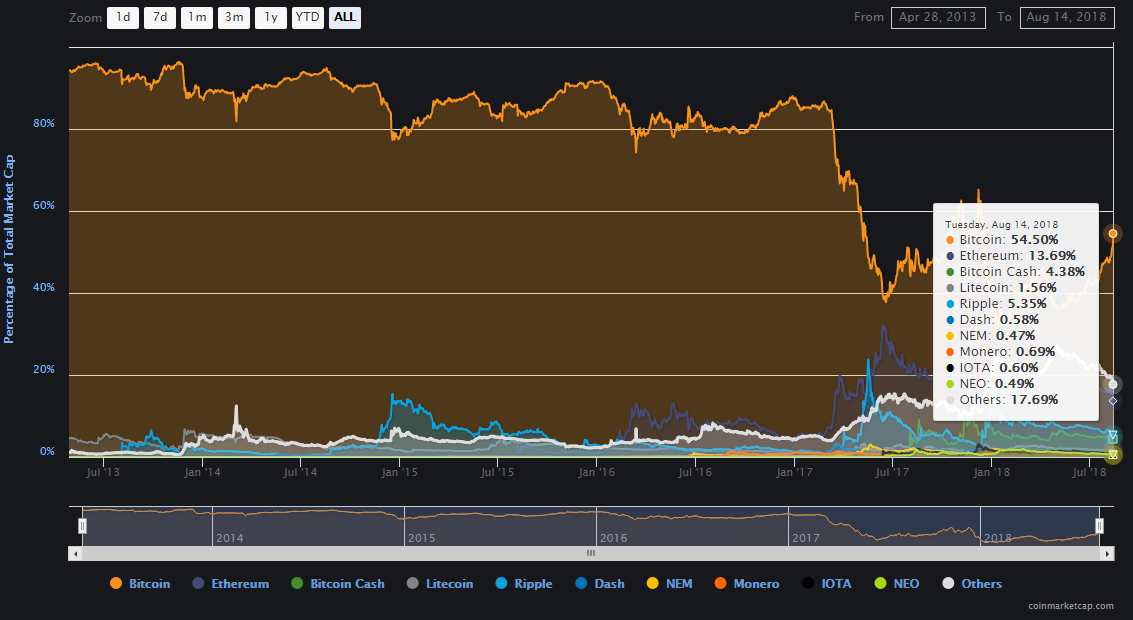Open the coinmarketcap.com credit link
The image size is (1133, 620).
tap(1071, 606)
